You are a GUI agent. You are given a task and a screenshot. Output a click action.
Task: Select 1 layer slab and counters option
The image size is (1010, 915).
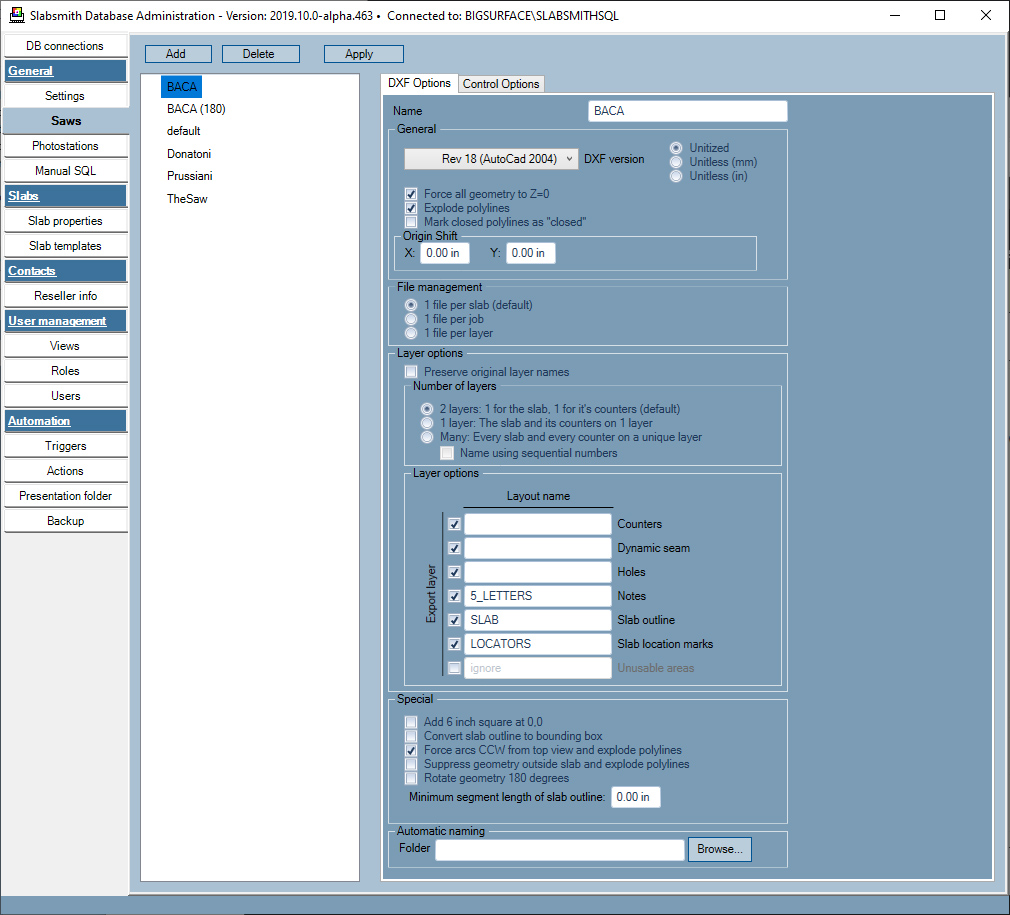(426, 423)
